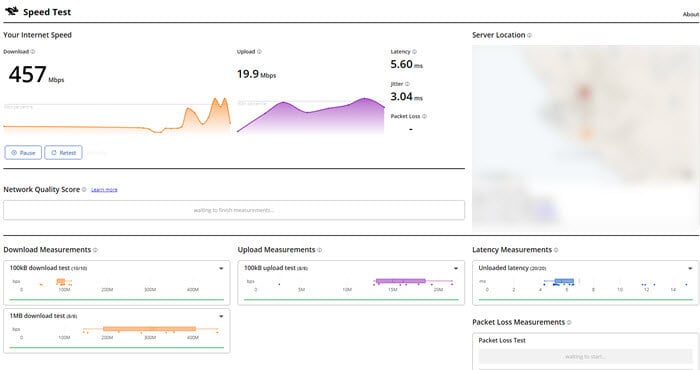The image size is (700, 370).
Task: Click the refresh icon inside Retest button
Action: 54,153
